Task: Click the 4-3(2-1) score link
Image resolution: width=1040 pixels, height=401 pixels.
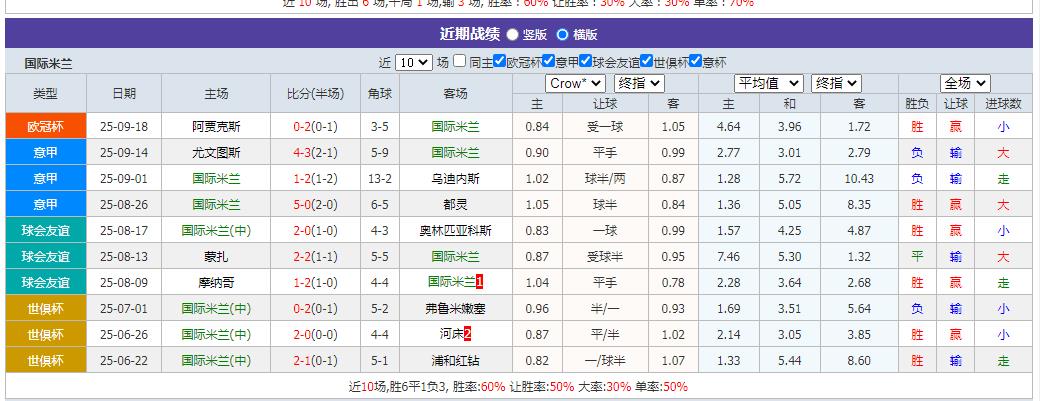Action: click(x=316, y=152)
